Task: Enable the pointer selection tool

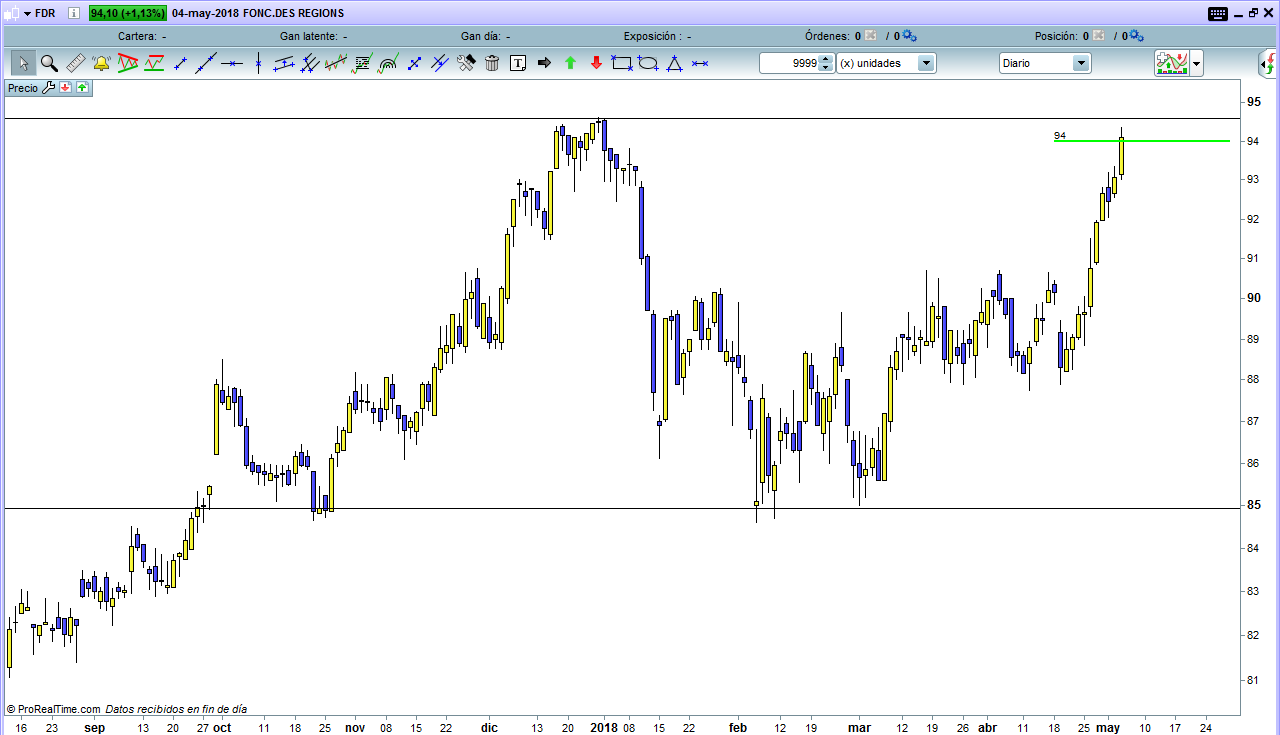Action: [x=23, y=62]
